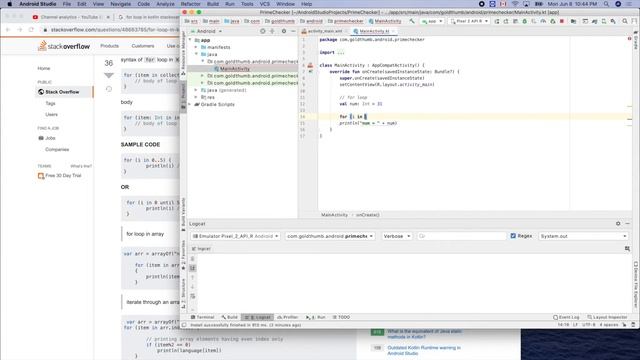Open the Build tool window tab
640x360 pixels.
point(229,317)
